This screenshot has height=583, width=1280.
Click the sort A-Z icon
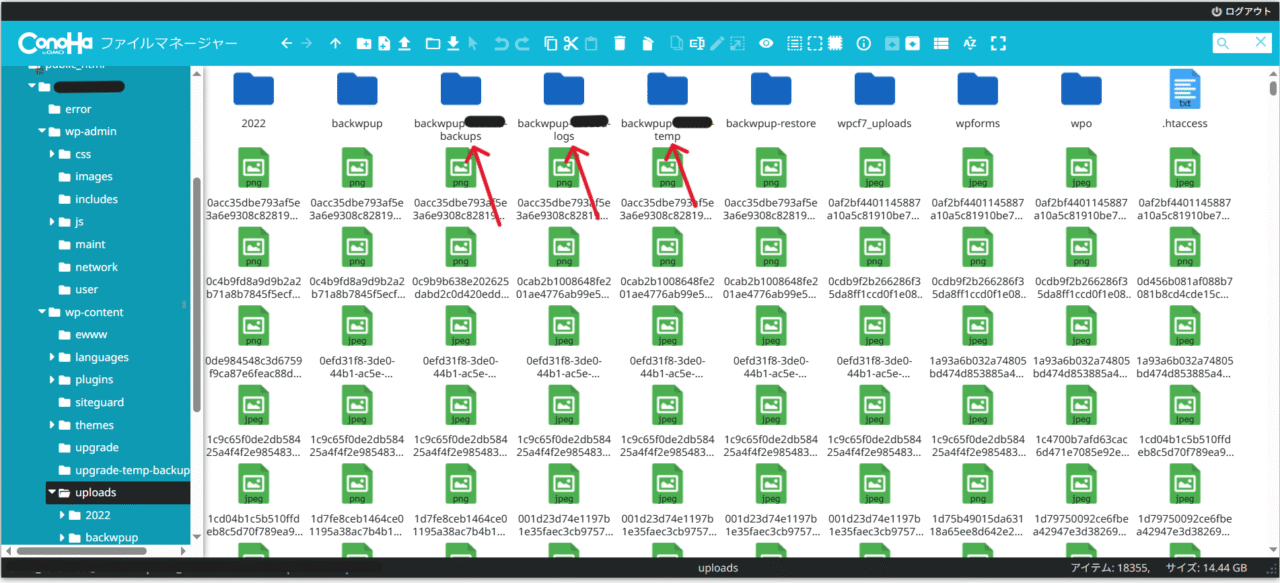(x=969, y=43)
